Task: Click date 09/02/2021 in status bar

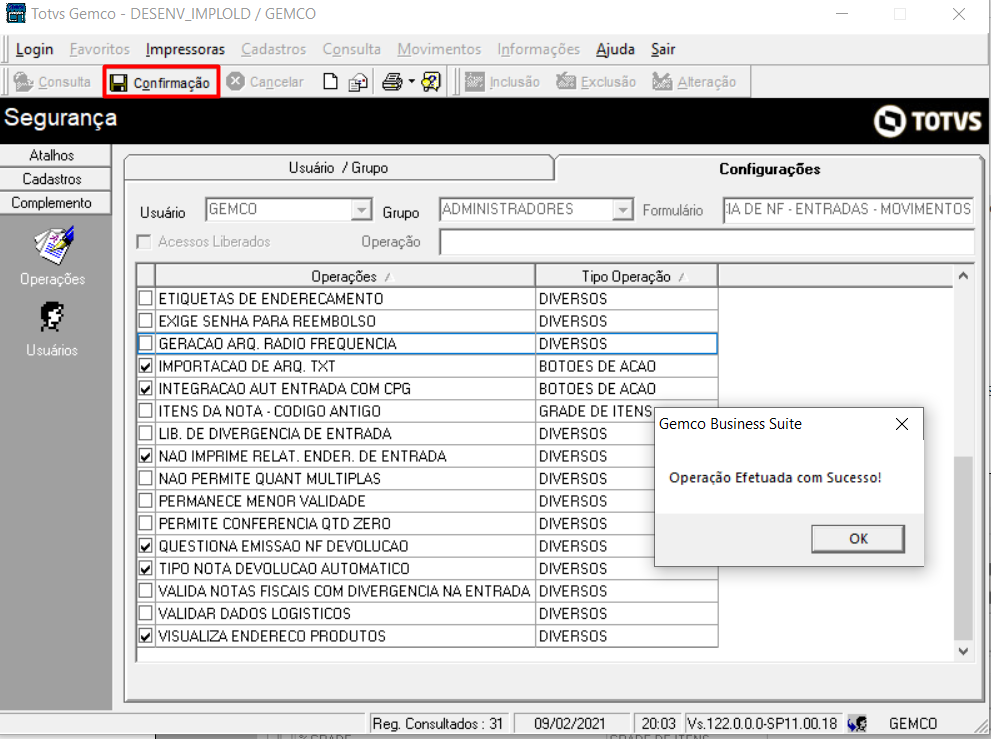Action: (569, 723)
